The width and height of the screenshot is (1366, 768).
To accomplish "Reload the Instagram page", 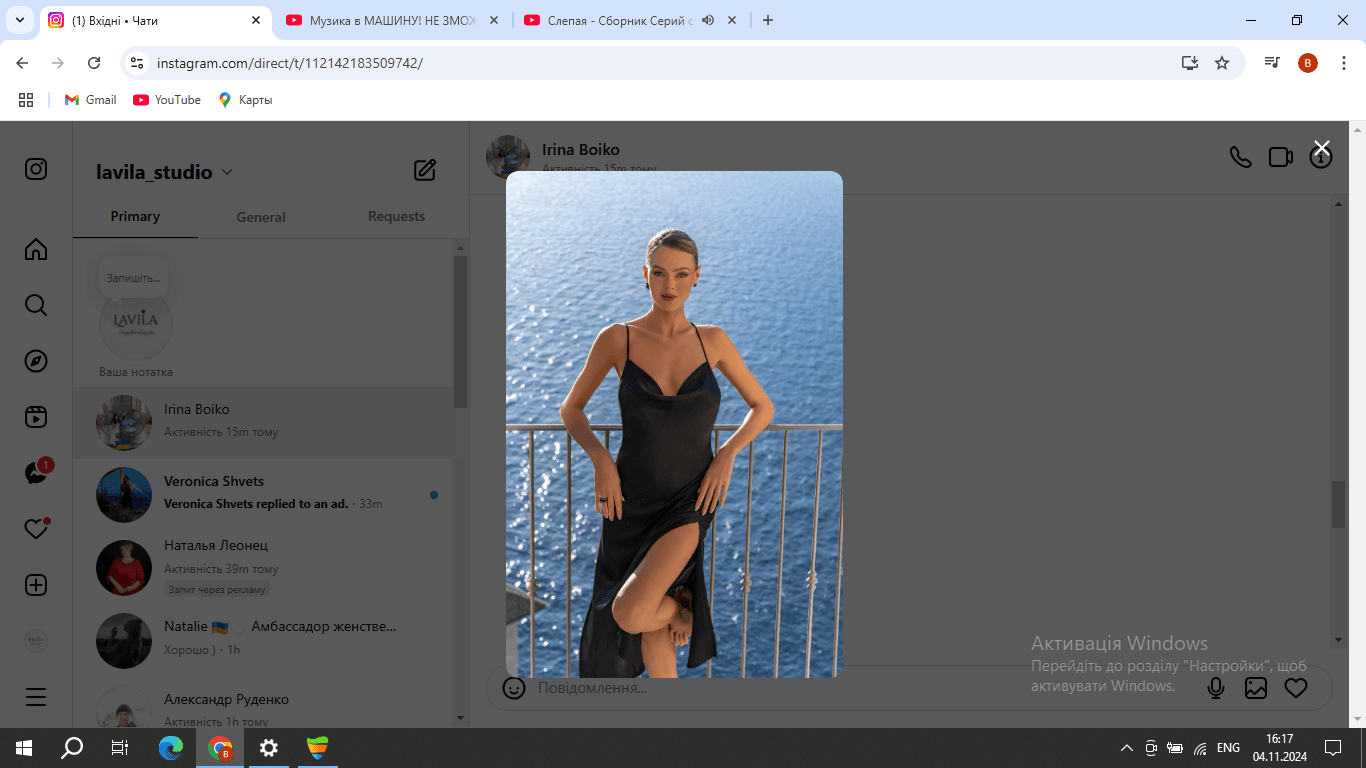I will click(94, 63).
